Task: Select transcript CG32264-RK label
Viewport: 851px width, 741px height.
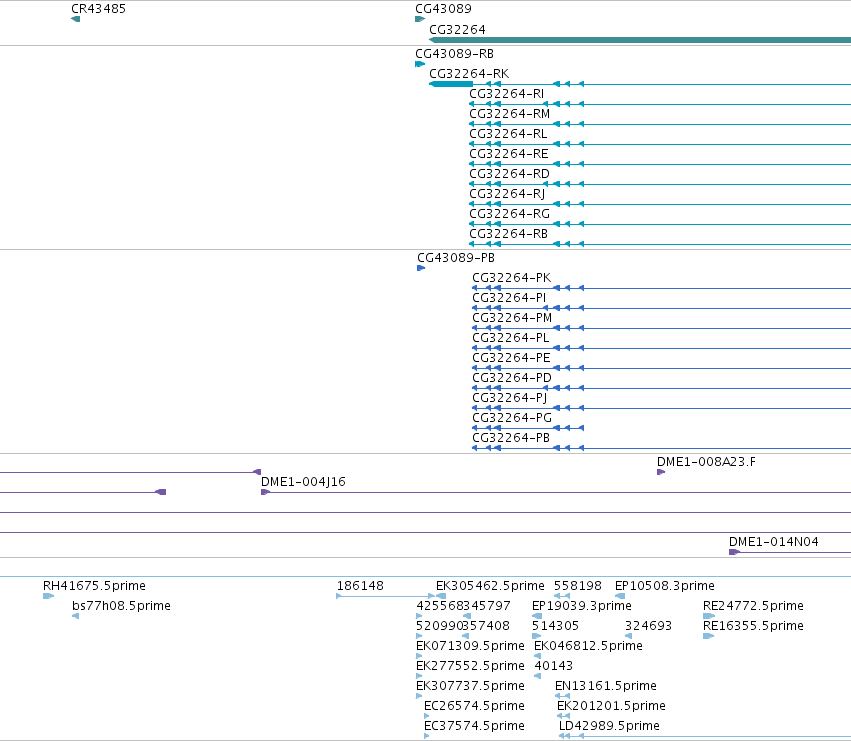Action: coord(469,74)
